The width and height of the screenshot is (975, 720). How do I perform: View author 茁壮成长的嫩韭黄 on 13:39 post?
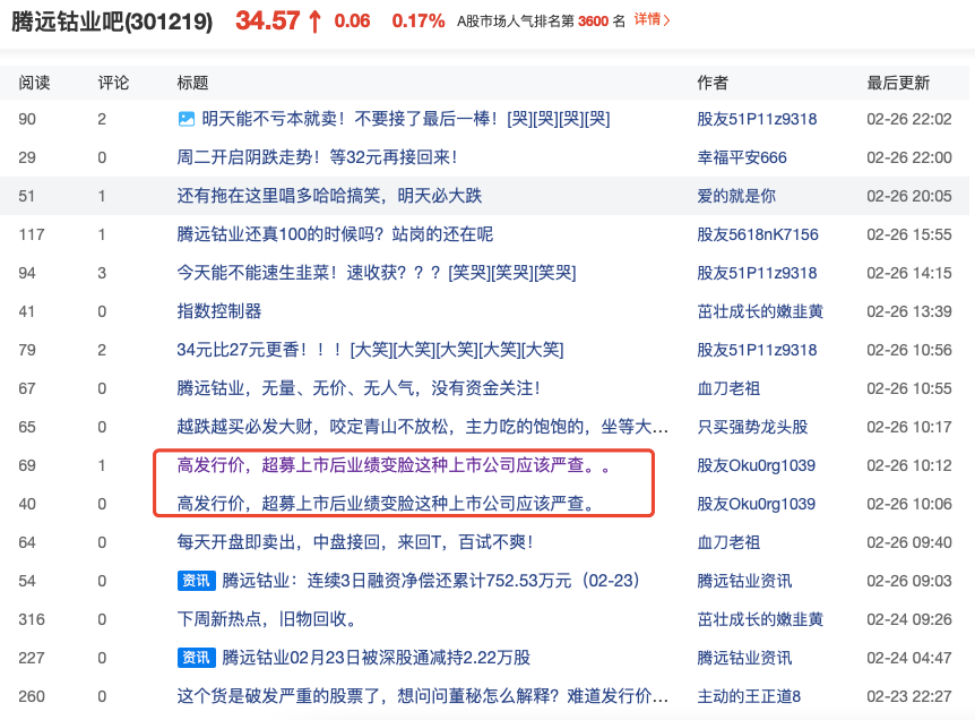[x=760, y=312]
